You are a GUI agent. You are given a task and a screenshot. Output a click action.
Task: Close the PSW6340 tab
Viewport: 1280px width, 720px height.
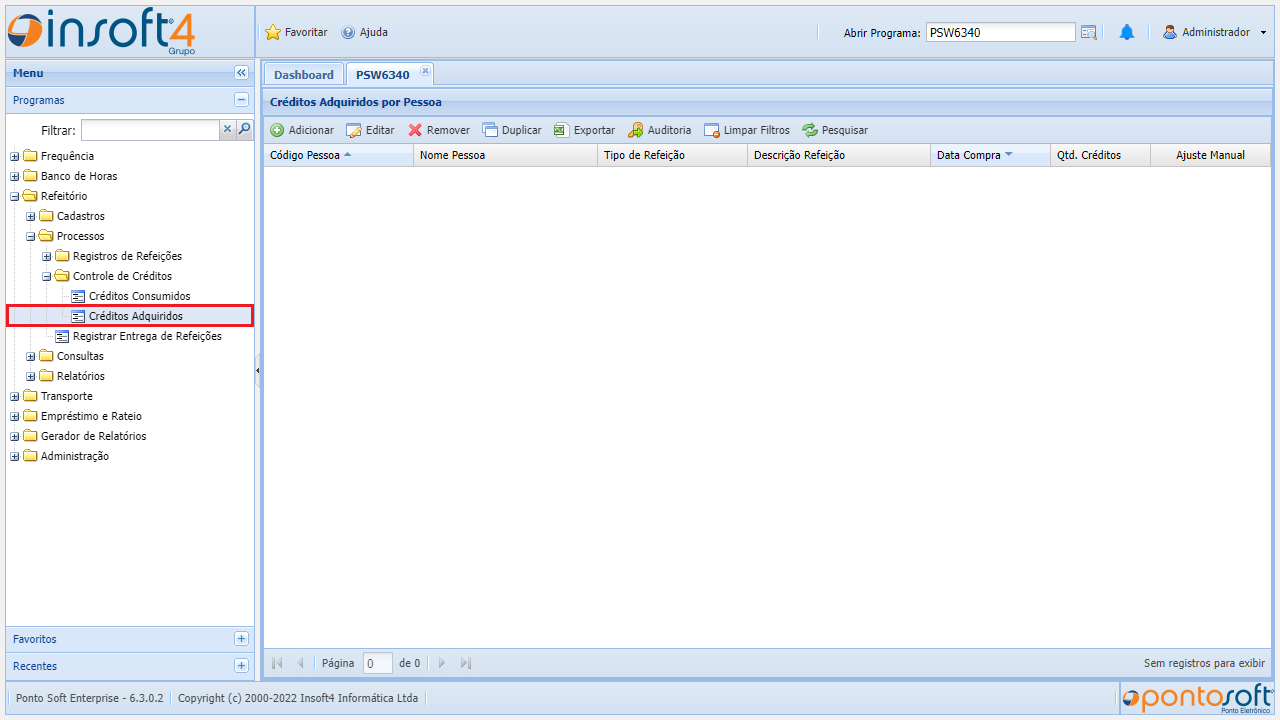pyautogui.click(x=425, y=71)
